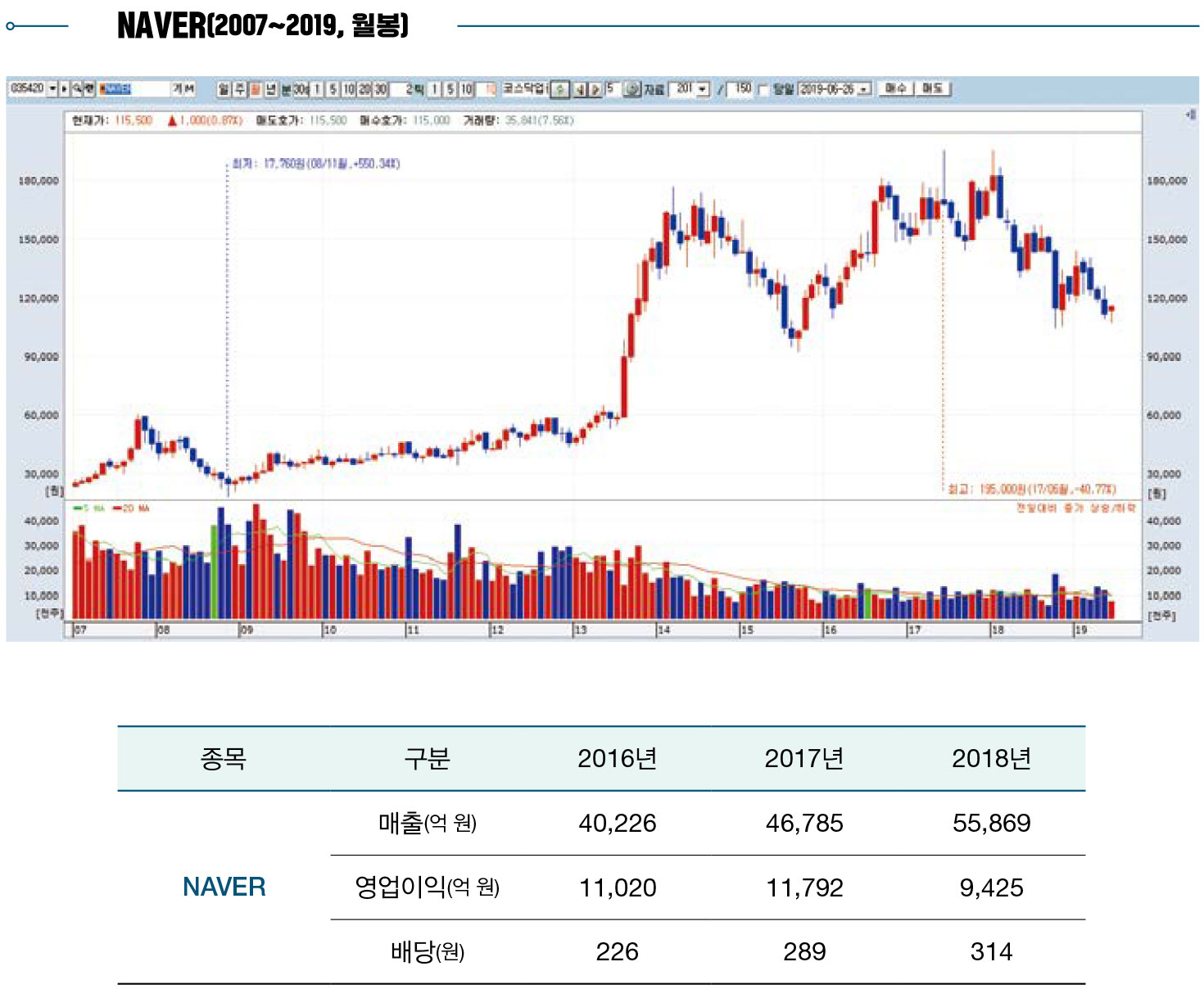
Task: Select the weekly (주) chart period button
Action: (x=239, y=89)
